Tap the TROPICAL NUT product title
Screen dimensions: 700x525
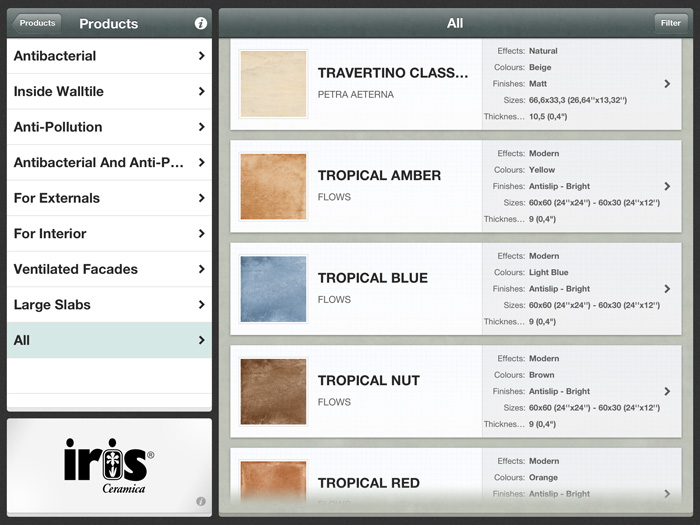[x=369, y=381]
